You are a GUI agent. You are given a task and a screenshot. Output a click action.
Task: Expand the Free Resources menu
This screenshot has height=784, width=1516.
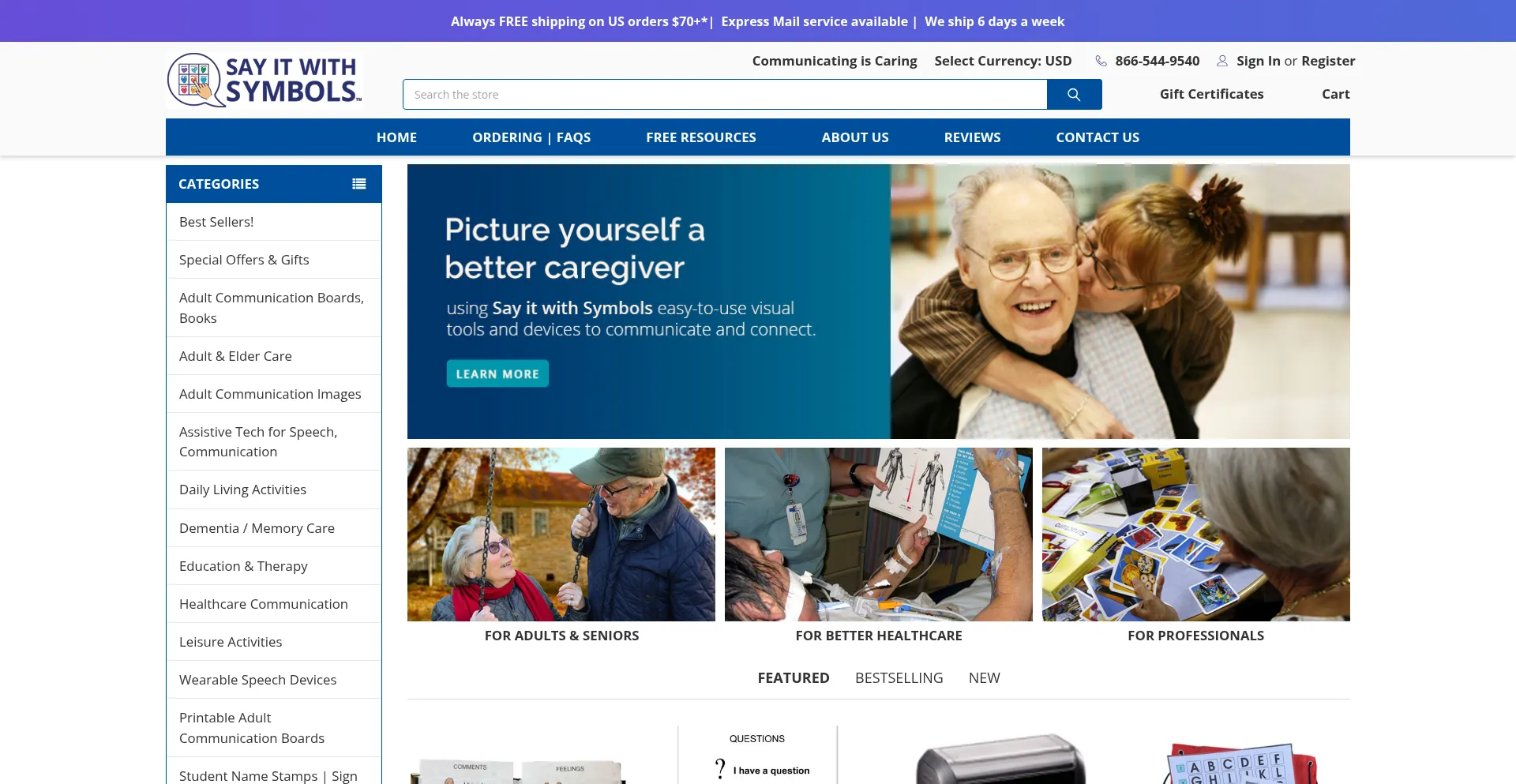pos(700,137)
